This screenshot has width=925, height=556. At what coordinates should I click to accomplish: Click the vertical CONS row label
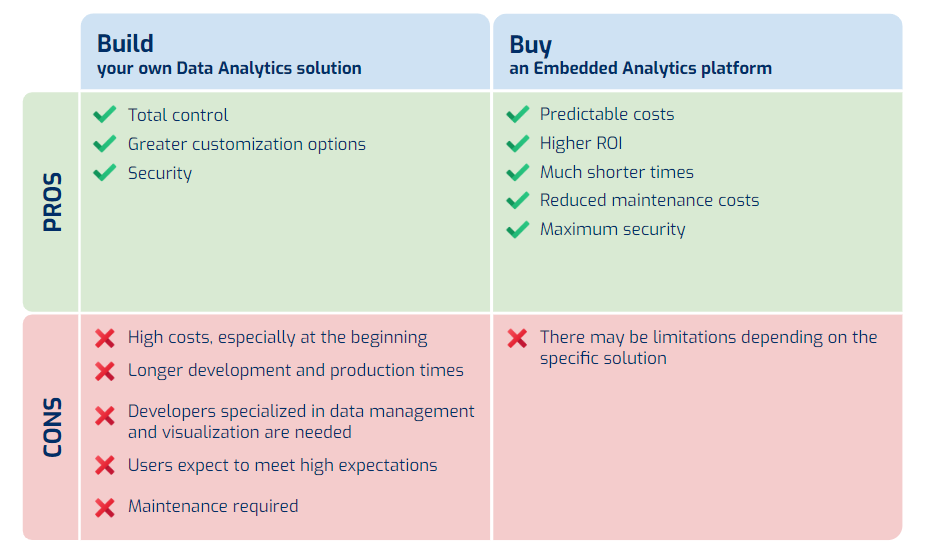(x=53, y=427)
